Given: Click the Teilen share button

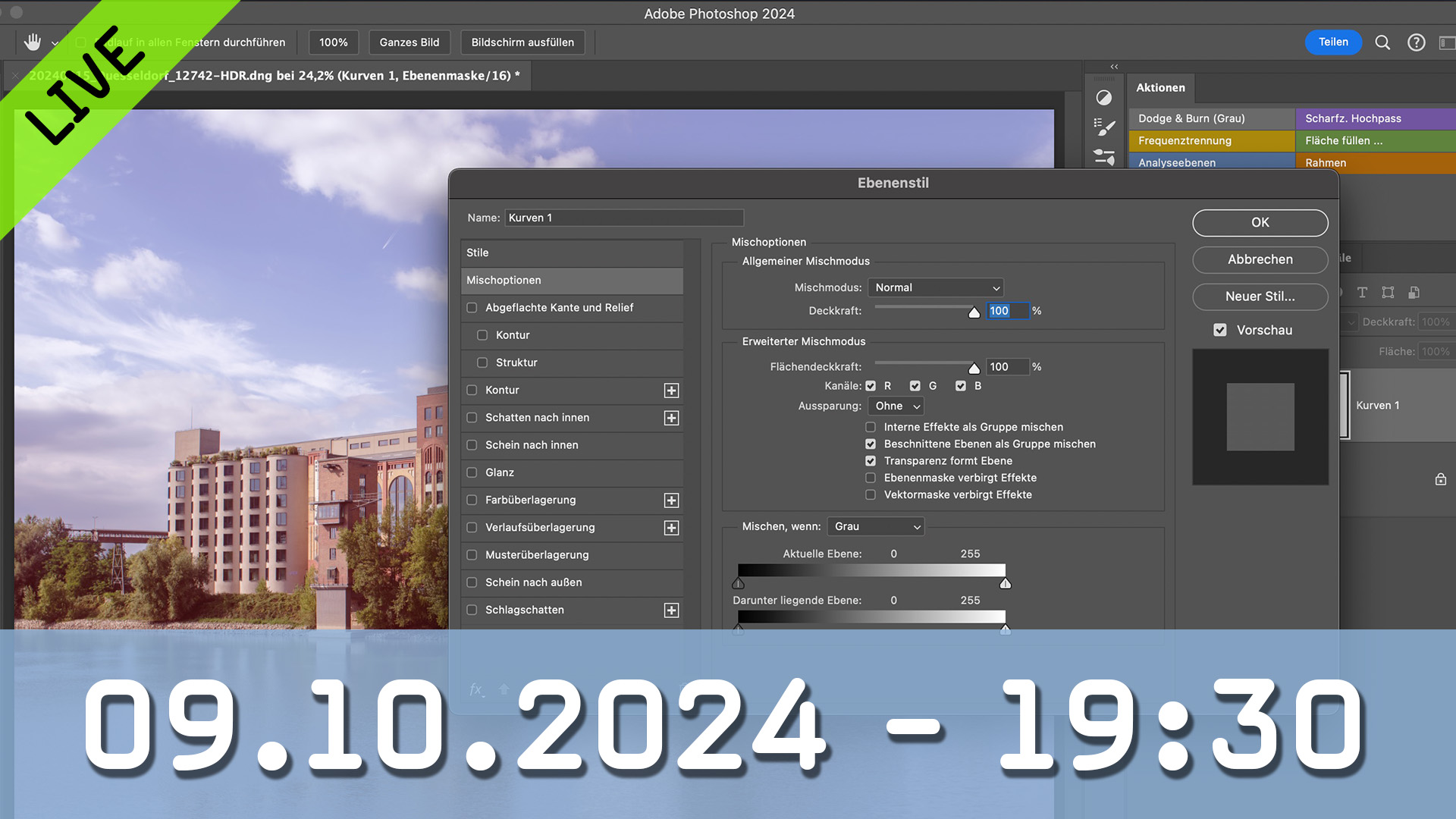Looking at the screenshot, I should 1333,42.
